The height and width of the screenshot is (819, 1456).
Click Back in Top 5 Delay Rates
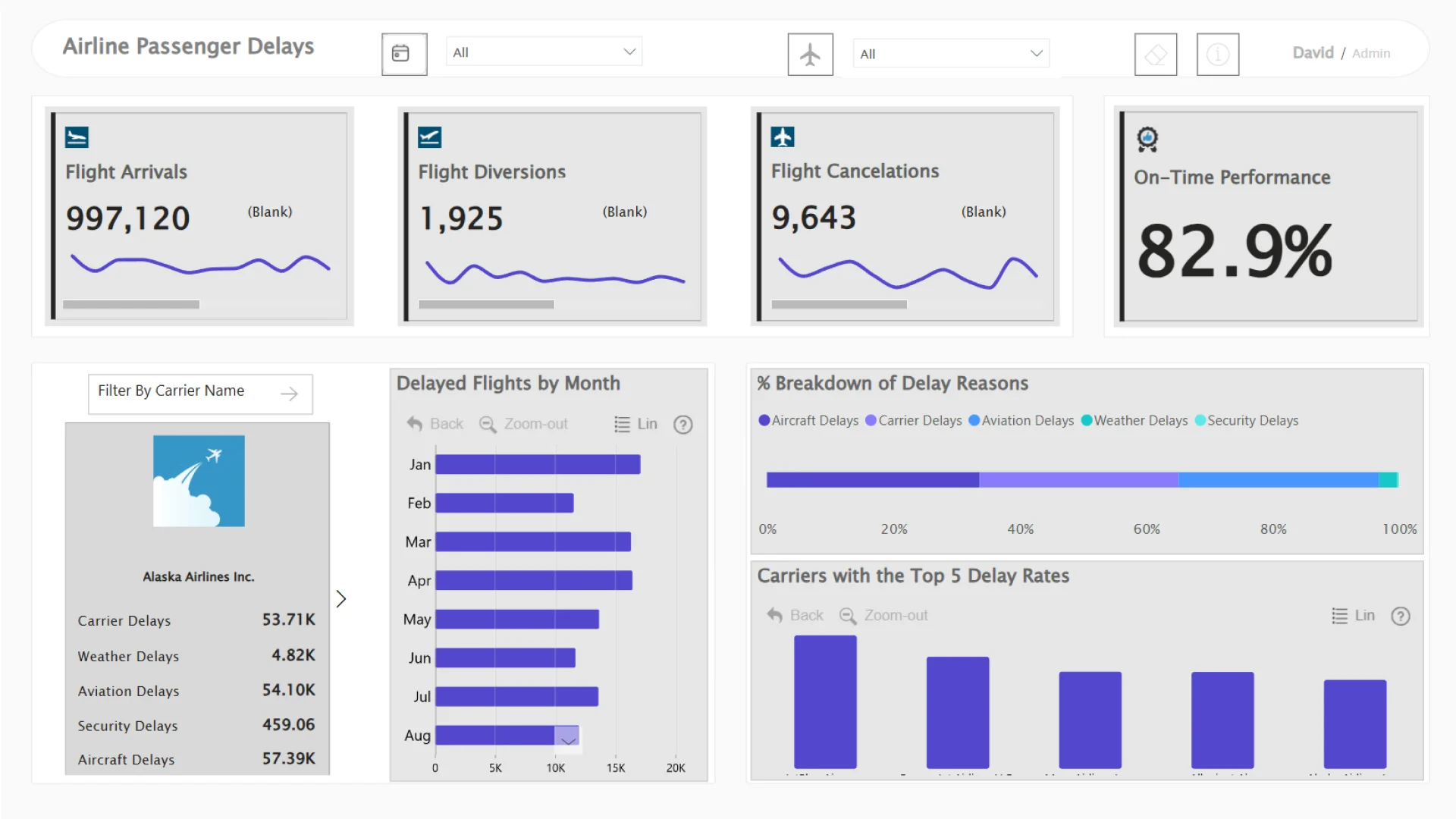coord(795,616)
